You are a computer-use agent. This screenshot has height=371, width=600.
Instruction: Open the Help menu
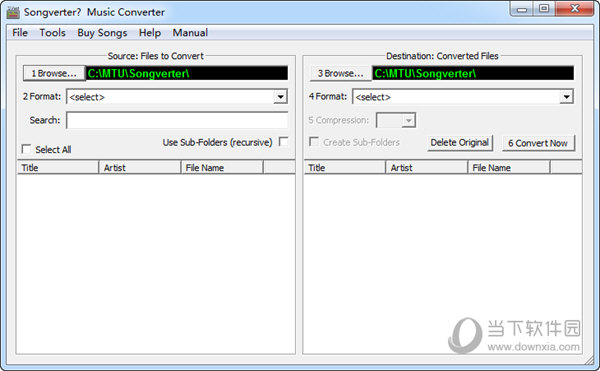[x=150, y=33]
